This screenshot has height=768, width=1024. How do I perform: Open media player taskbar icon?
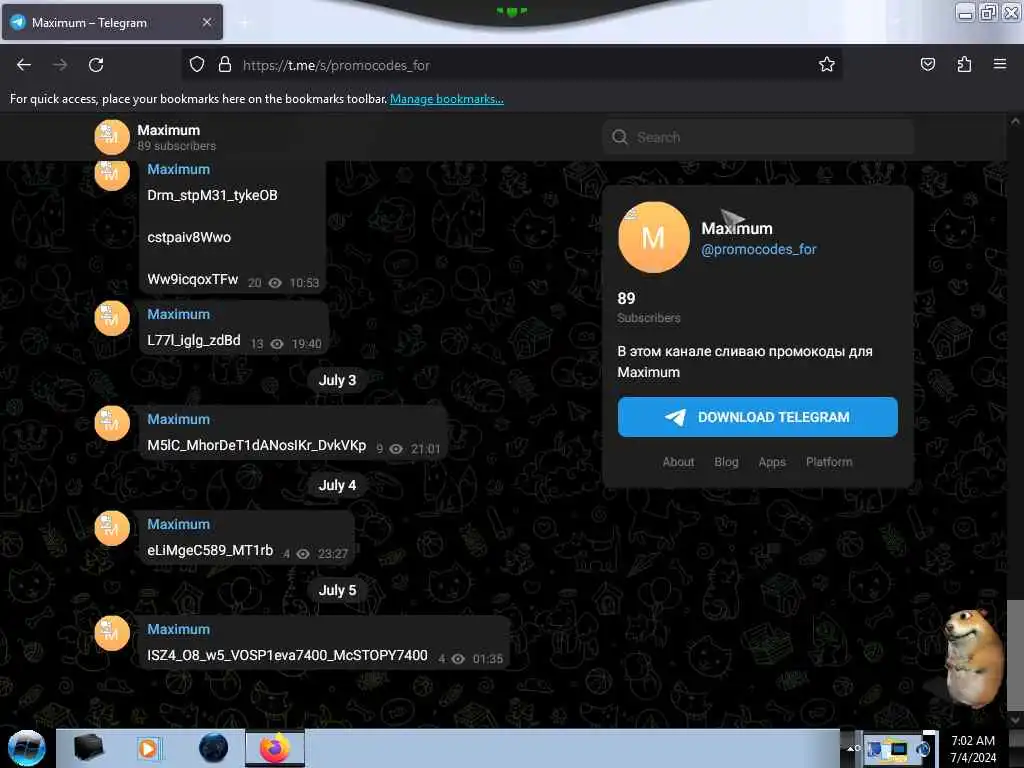148,748
